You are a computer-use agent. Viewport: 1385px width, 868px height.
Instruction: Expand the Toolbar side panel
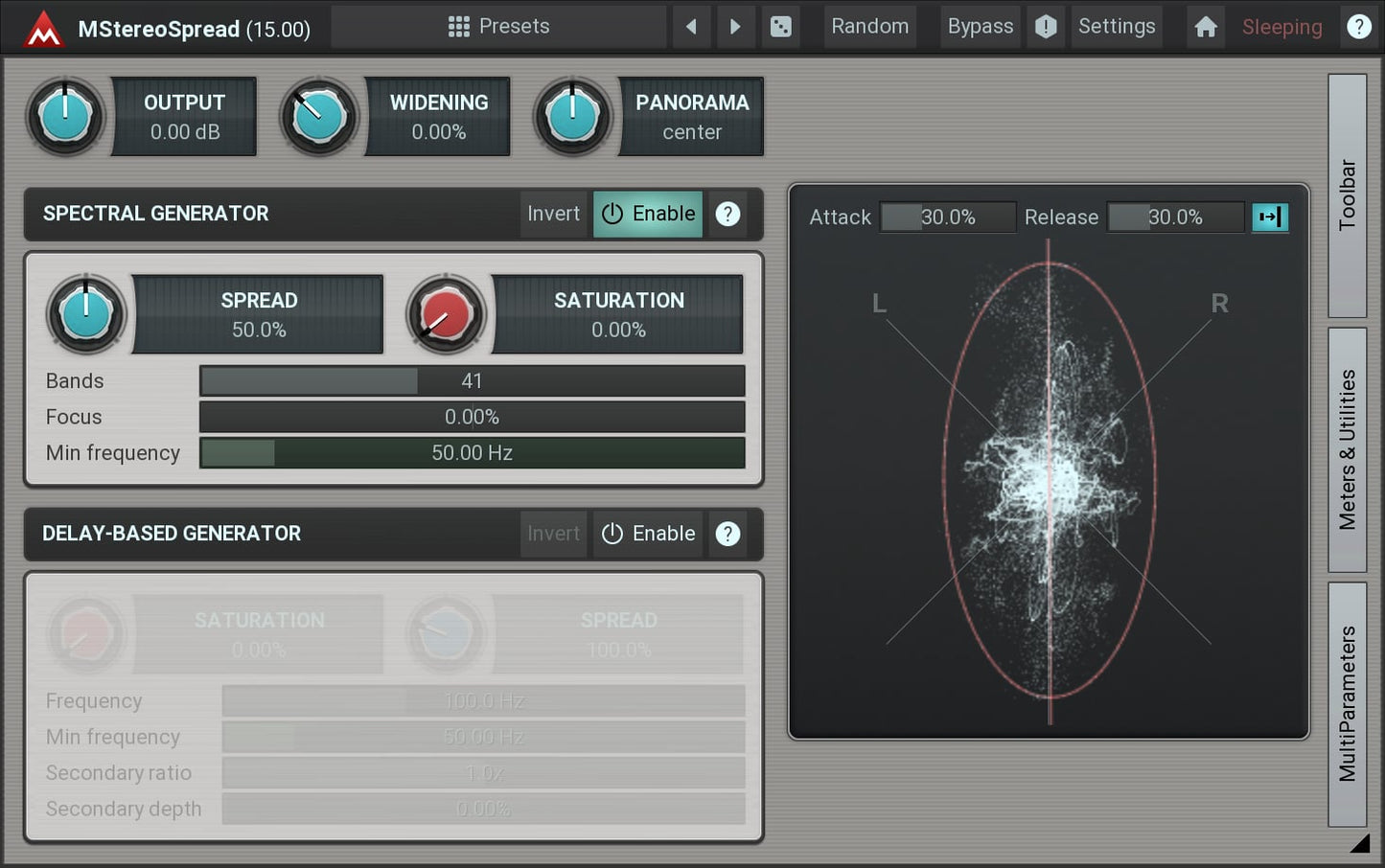(x=1347, y=195)
